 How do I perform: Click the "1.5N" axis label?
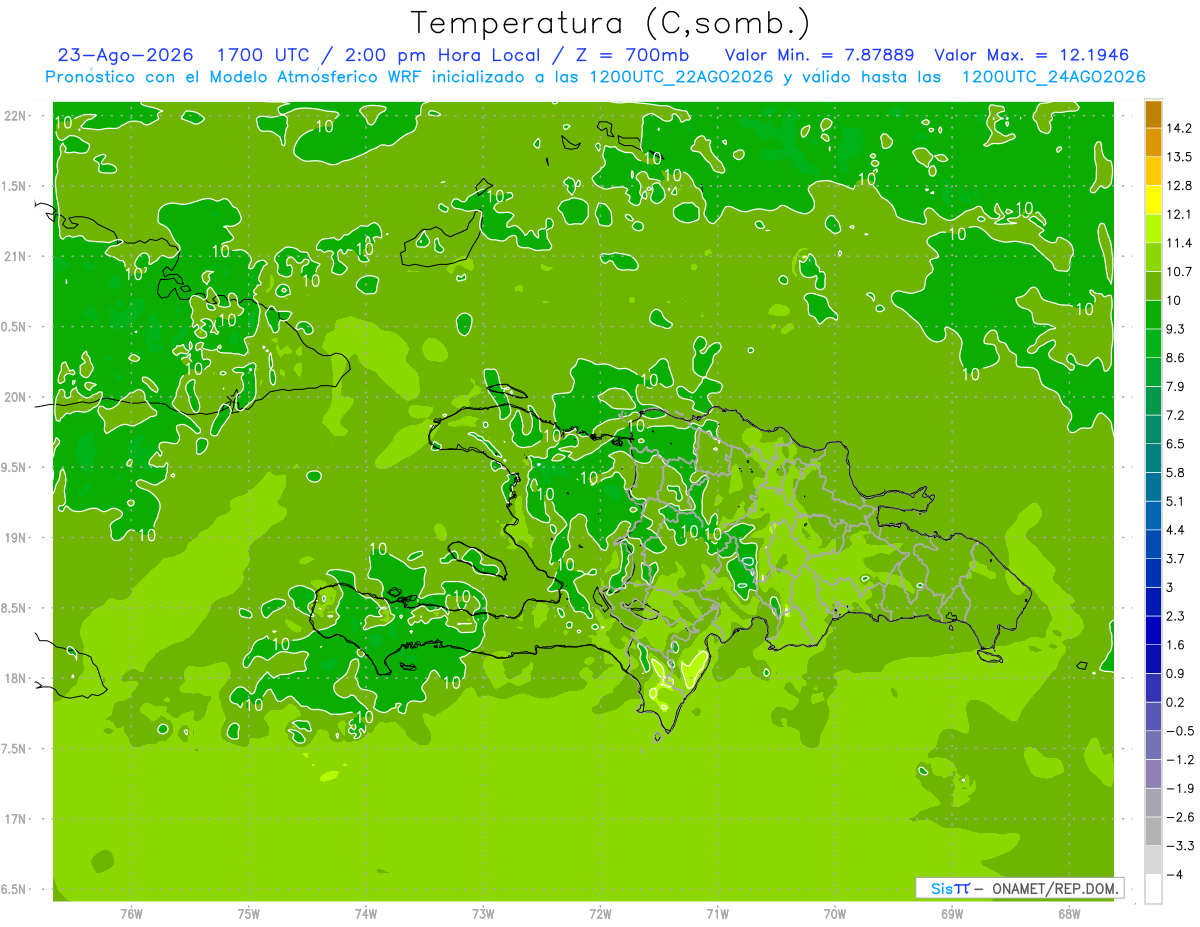click(x=15, y=186)
